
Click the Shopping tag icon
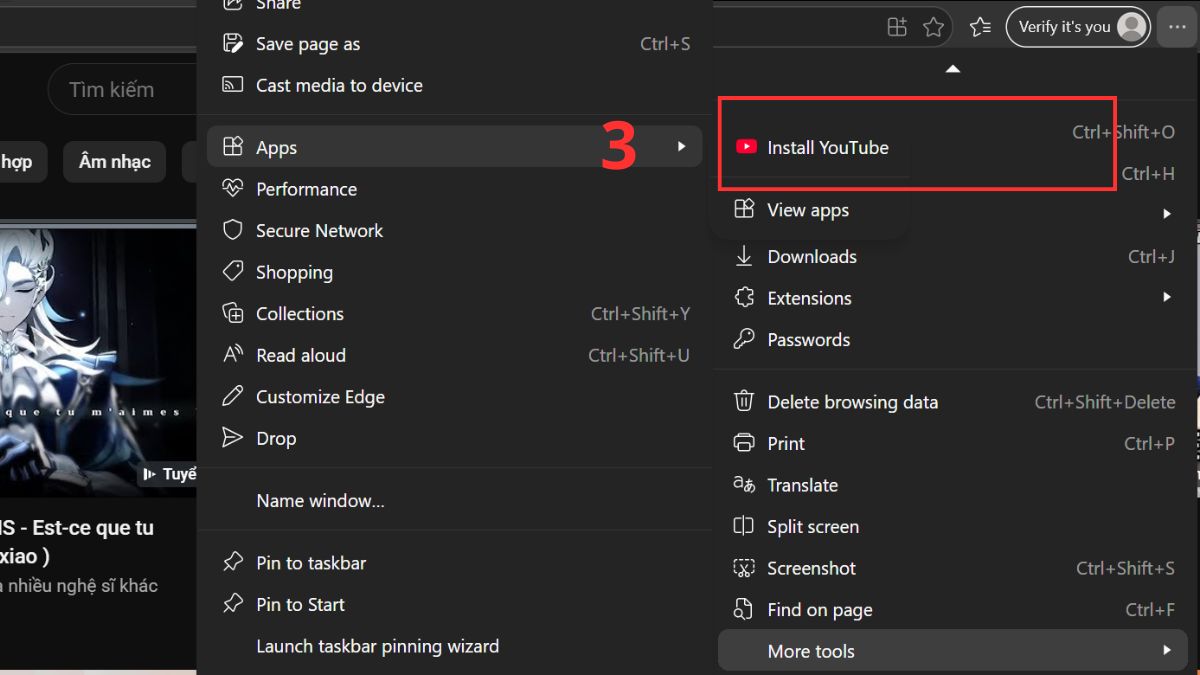tap(232, 271)
